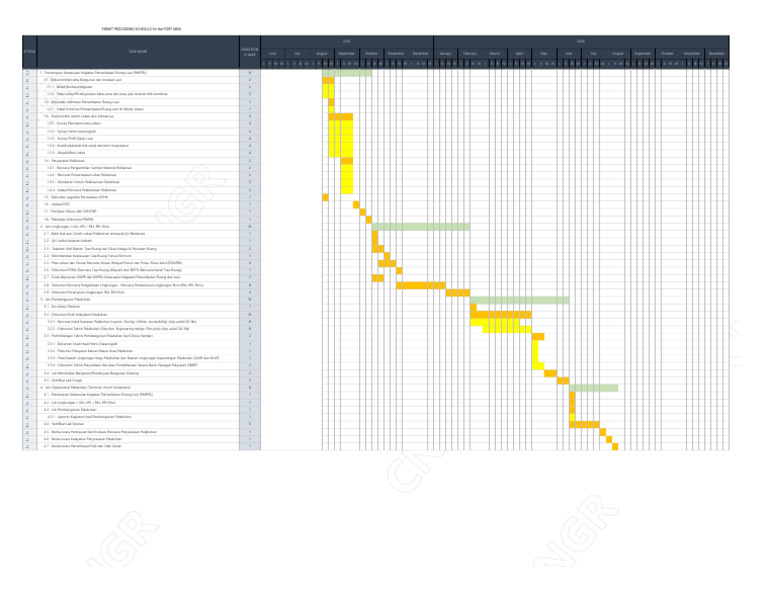Click the DURATION in week column header
The height and width of the screenshot is (594, 768).
click(250, 51)
